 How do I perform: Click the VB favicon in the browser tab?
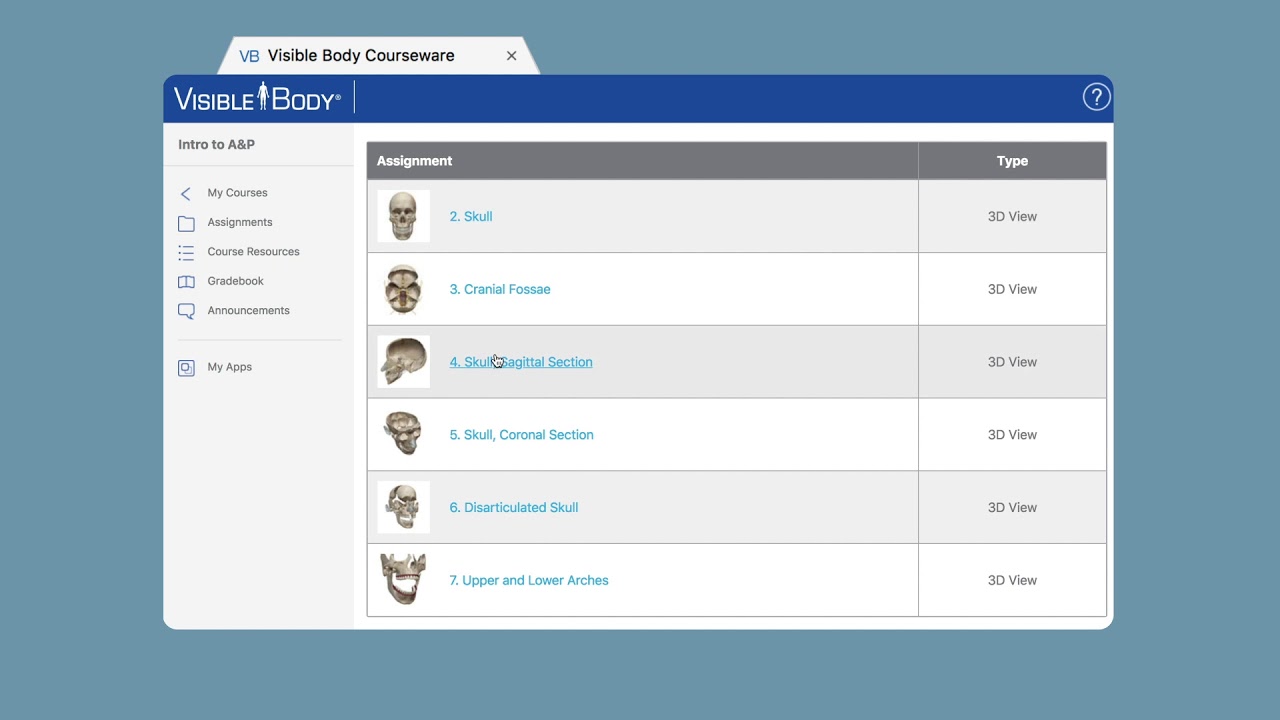pyautogui.click(x=249, y=56)
